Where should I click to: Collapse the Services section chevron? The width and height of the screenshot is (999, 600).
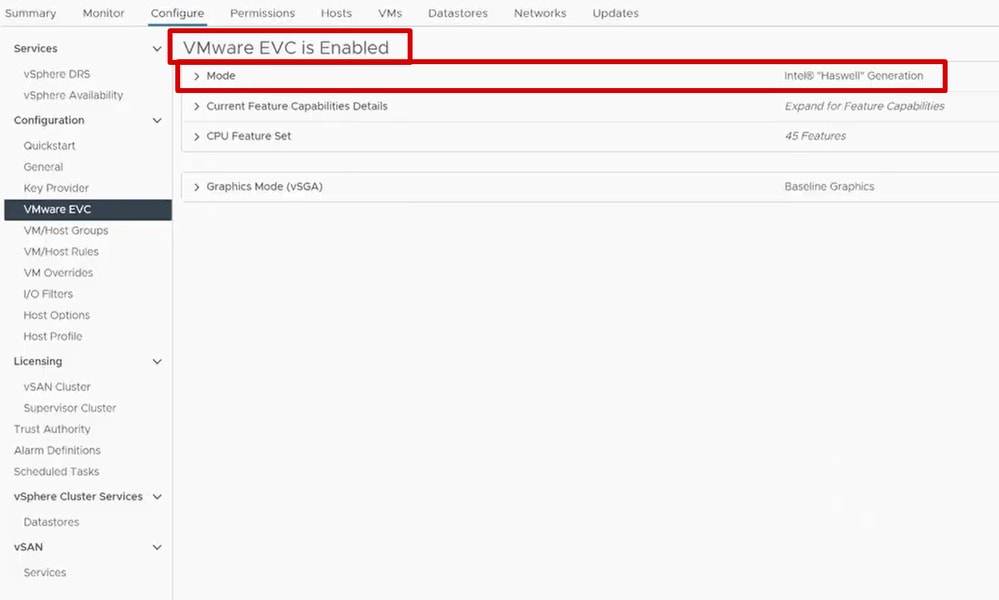point(157,49)
